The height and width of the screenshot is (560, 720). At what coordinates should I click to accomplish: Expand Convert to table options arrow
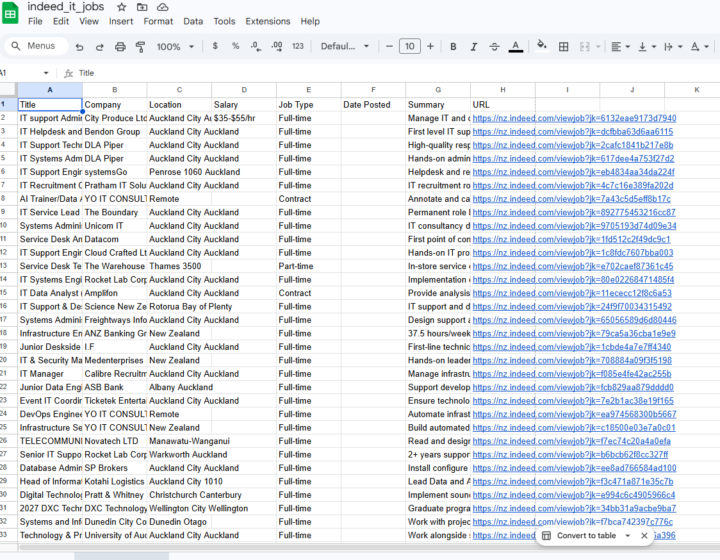pyautogui.click(x=628, y=536)
